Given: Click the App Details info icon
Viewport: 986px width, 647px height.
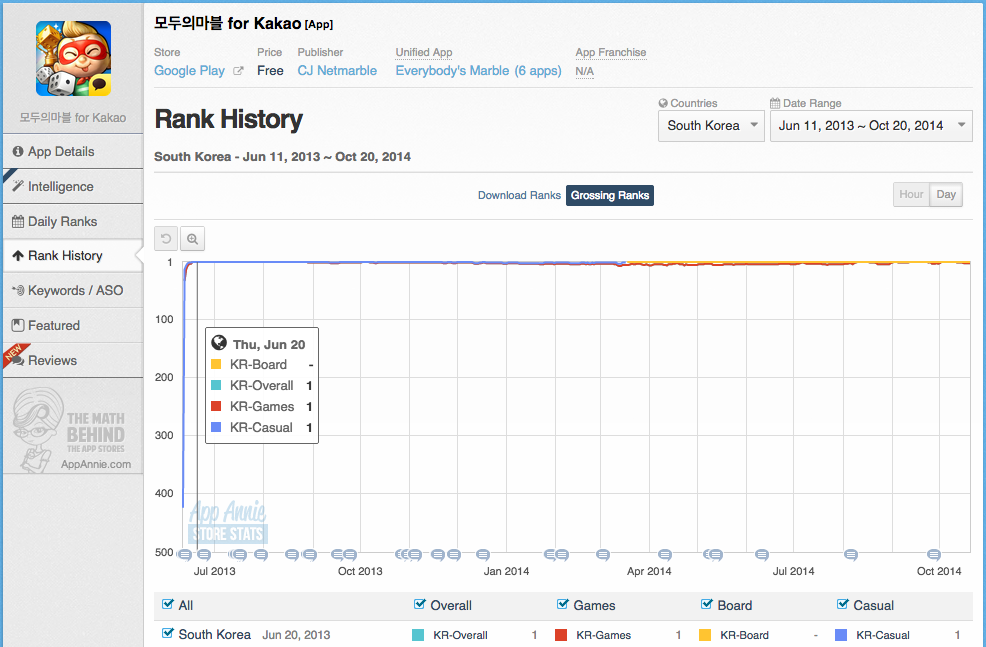Looking at the screenshot, I should coord(18,152).
